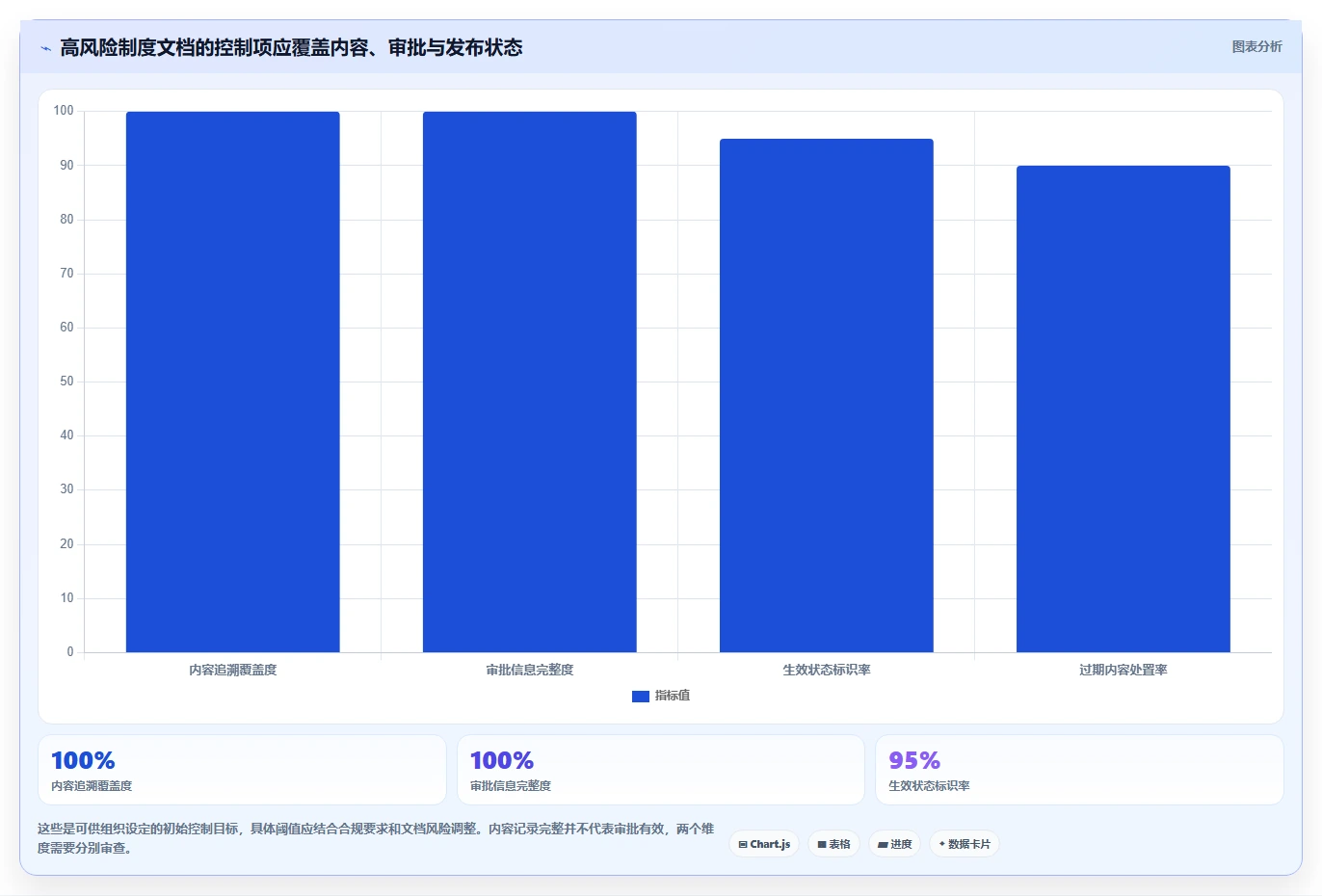Open the 100% 审批信息完整度 stat card
This screenshot has height=896, width=1322.
[x=661, y=770]
